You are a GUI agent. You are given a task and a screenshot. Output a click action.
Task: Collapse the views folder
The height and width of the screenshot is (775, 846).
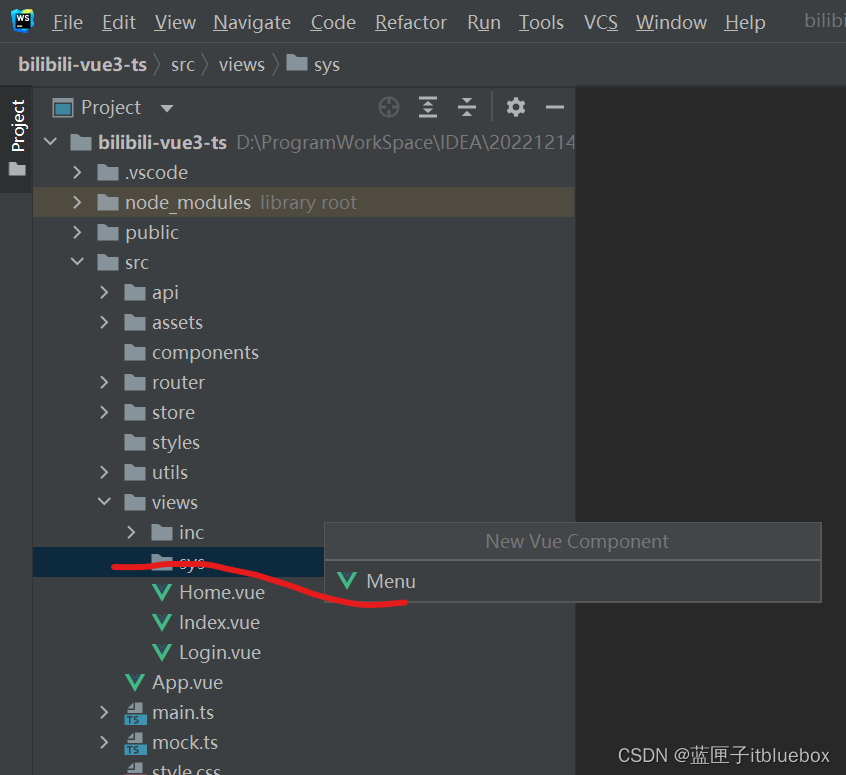[104, 502]
